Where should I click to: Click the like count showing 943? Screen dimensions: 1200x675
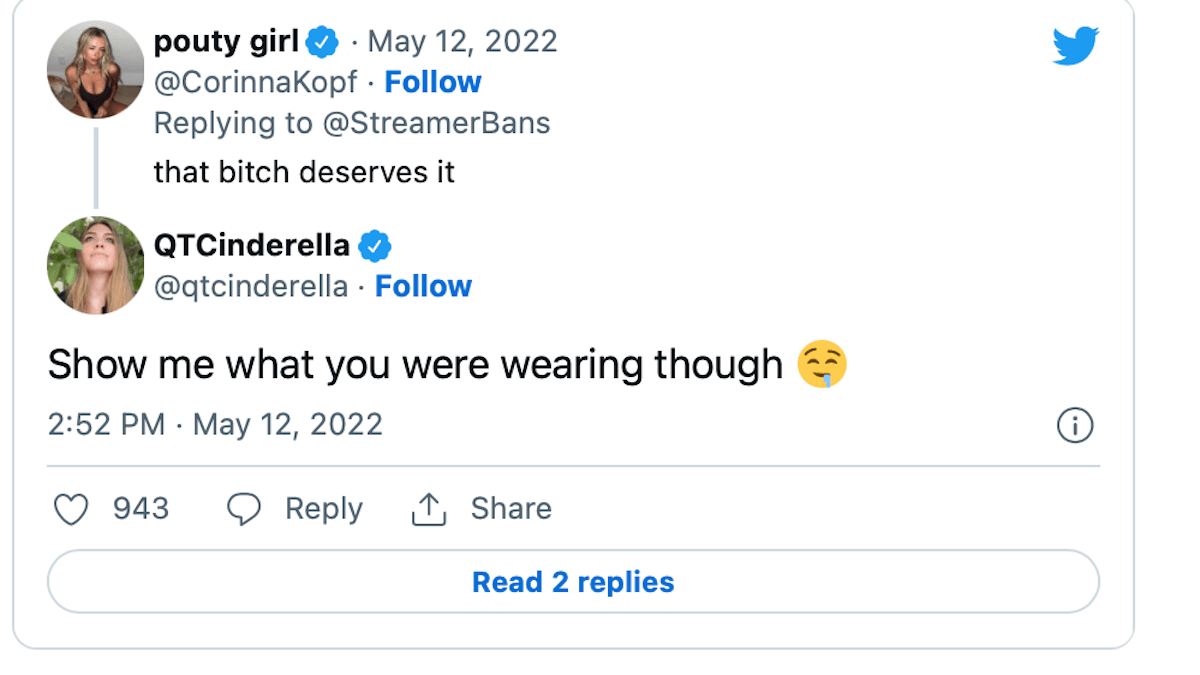coord(141,508)
